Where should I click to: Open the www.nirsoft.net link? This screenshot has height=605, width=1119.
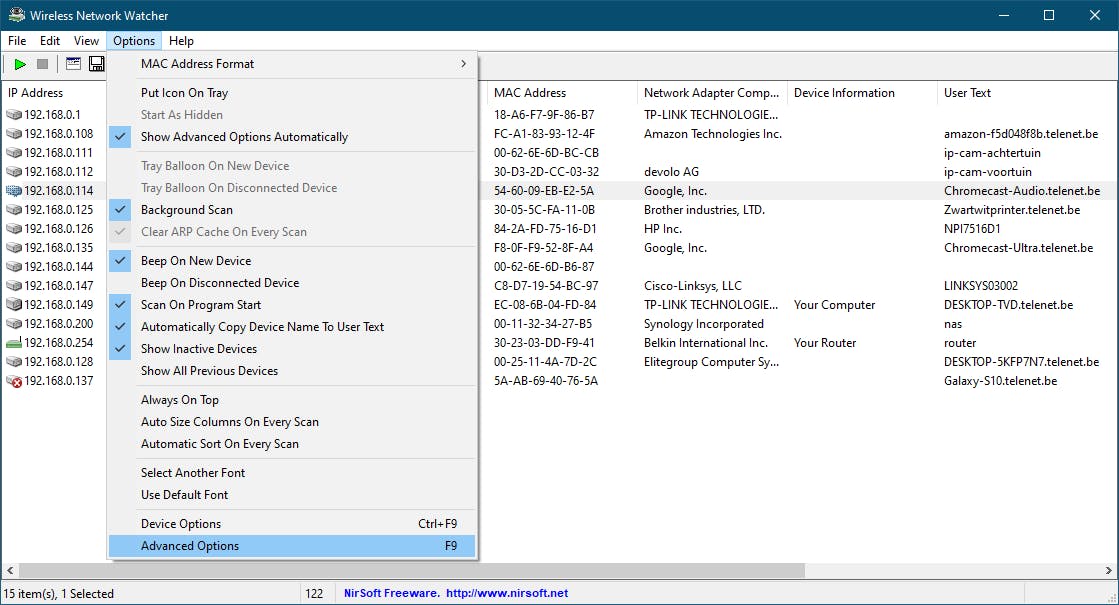pos(507,593)
